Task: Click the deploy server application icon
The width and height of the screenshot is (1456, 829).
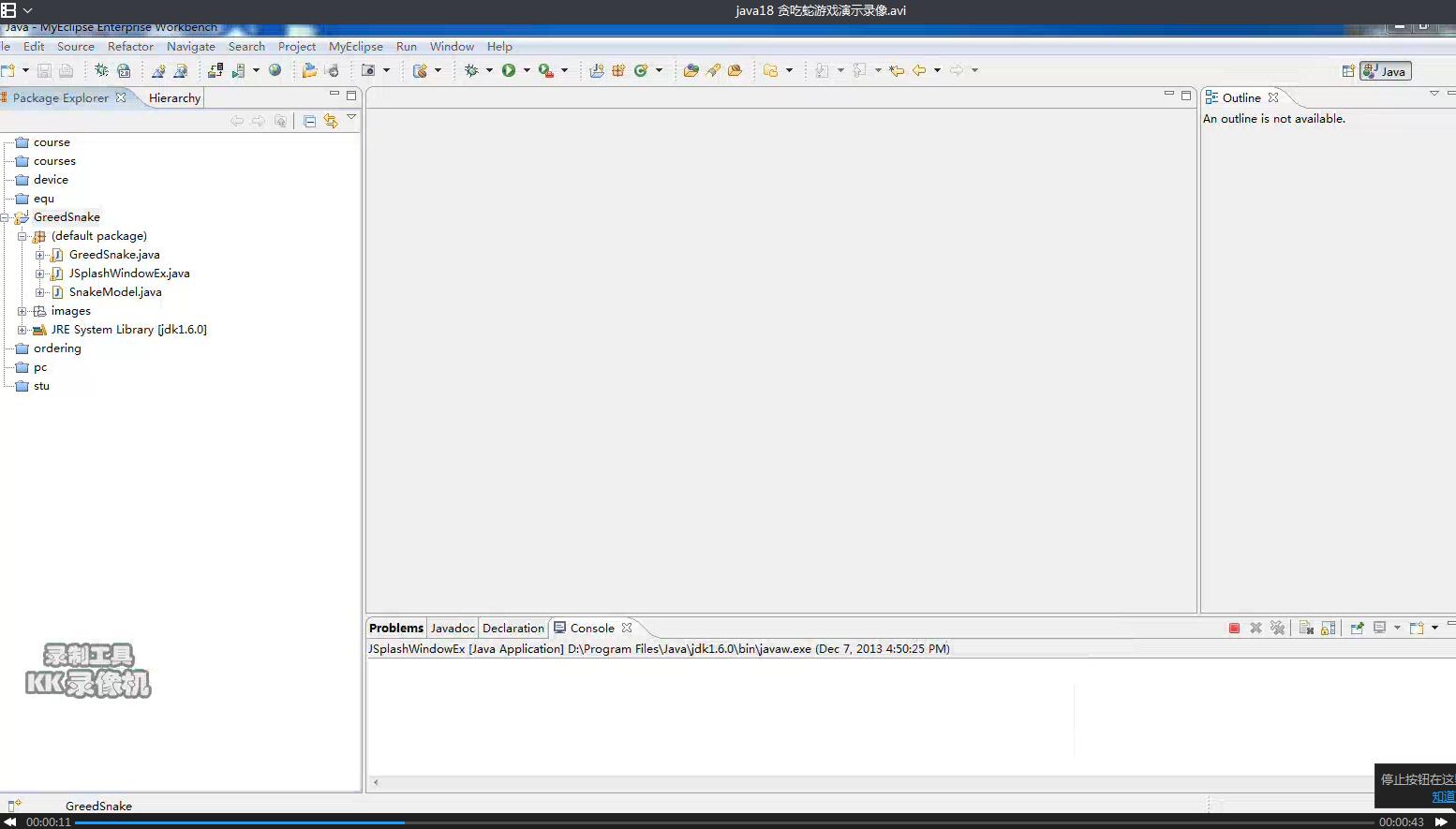Action: (215, 70)
